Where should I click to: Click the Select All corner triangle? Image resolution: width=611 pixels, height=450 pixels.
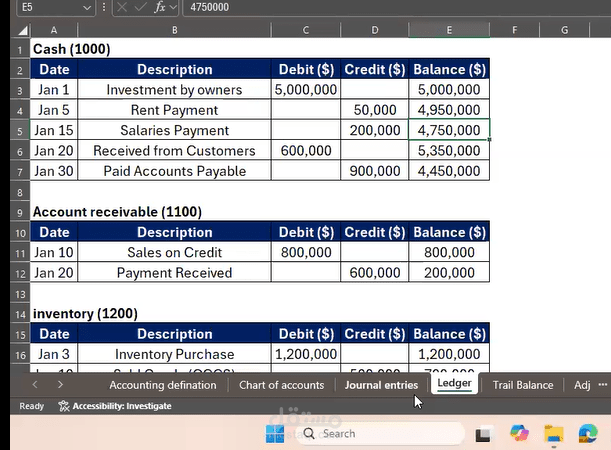coord(23,30)
